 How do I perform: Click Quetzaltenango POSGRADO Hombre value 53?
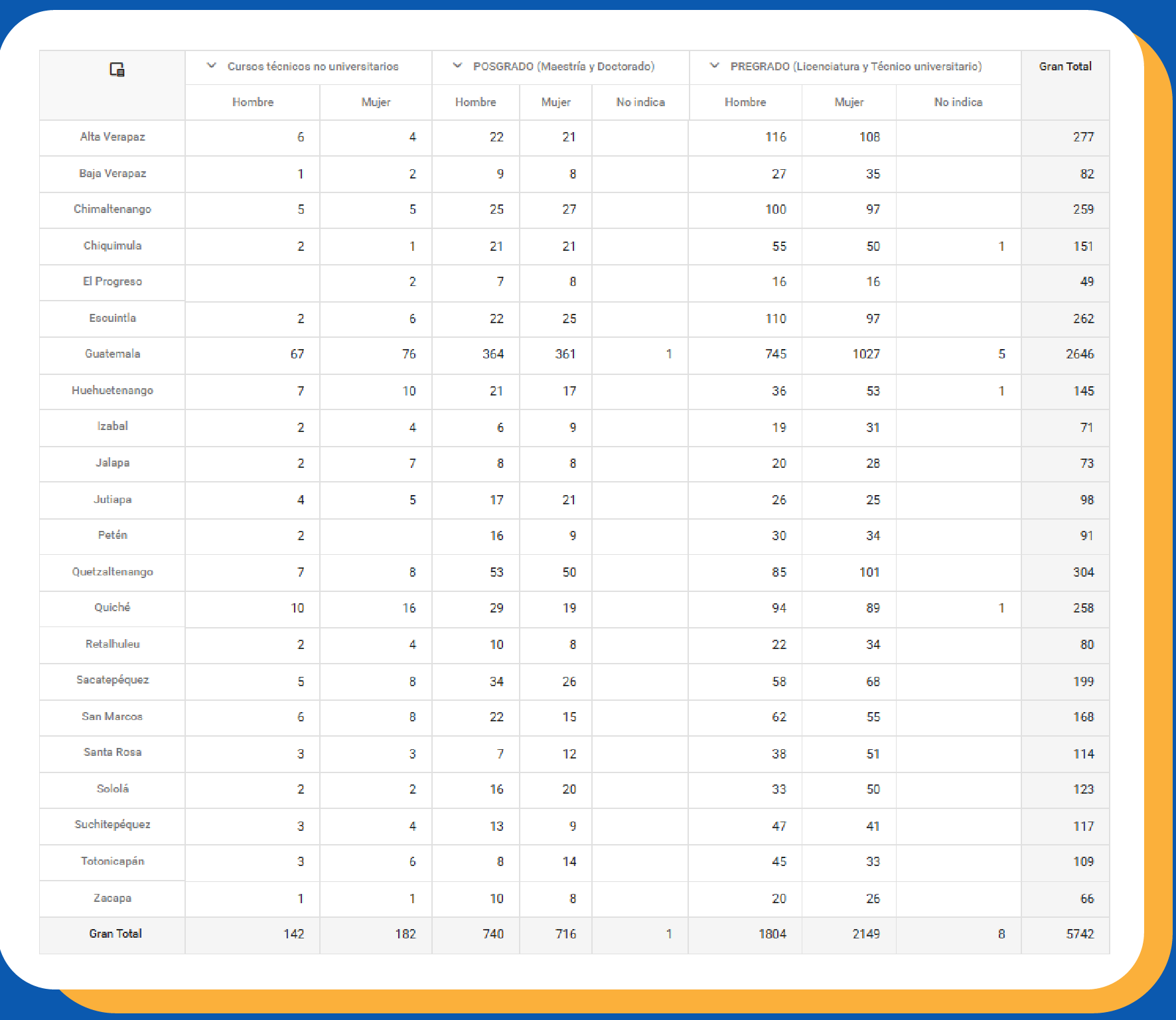(496, 572)
